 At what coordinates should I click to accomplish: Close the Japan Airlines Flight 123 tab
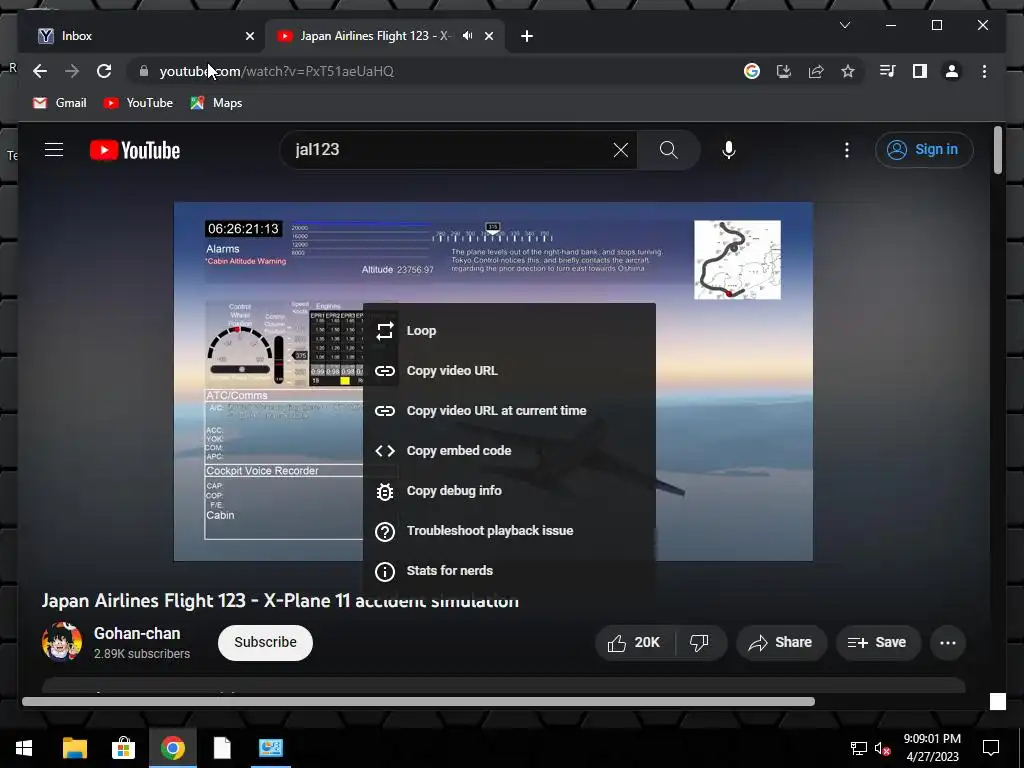click(488, 36)
